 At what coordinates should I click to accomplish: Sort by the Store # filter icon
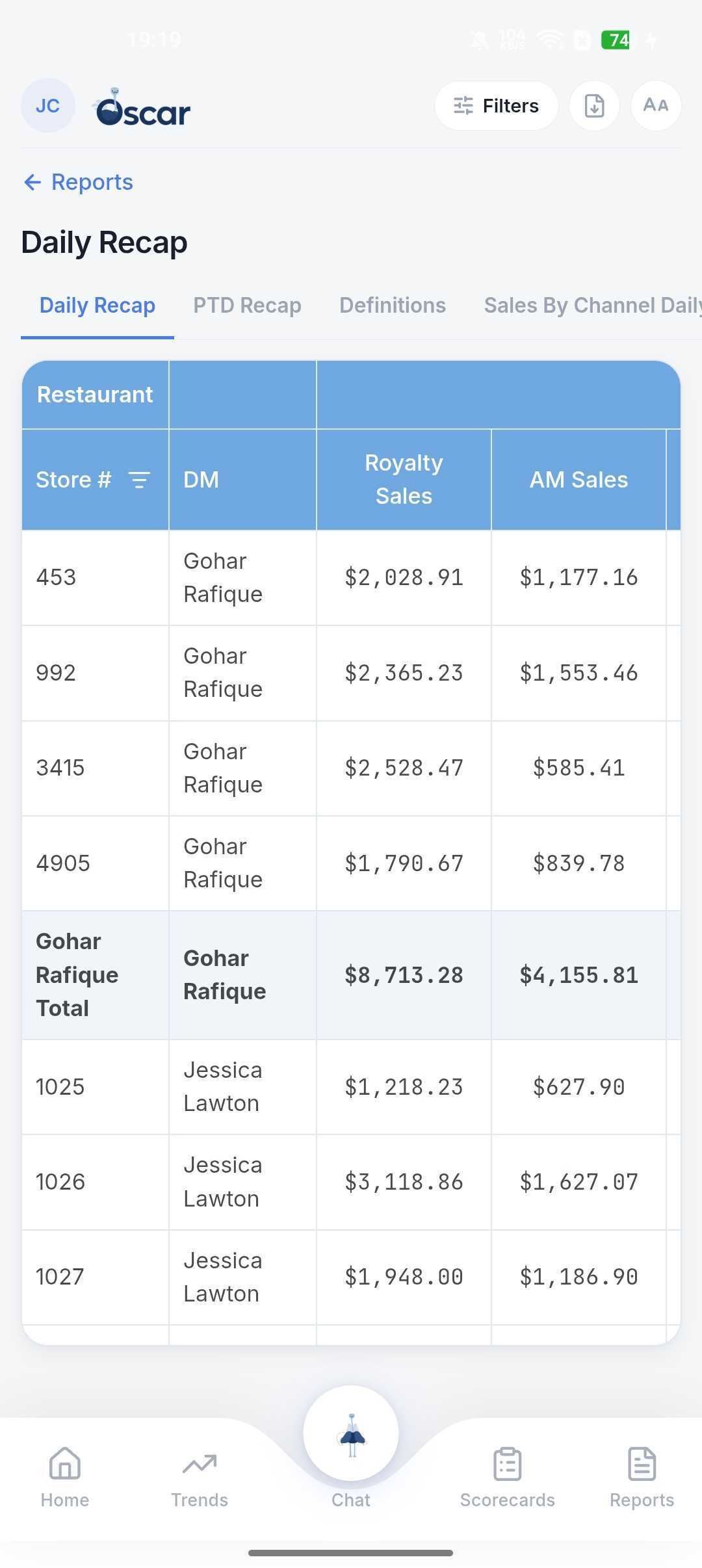(x=139, y=480)
